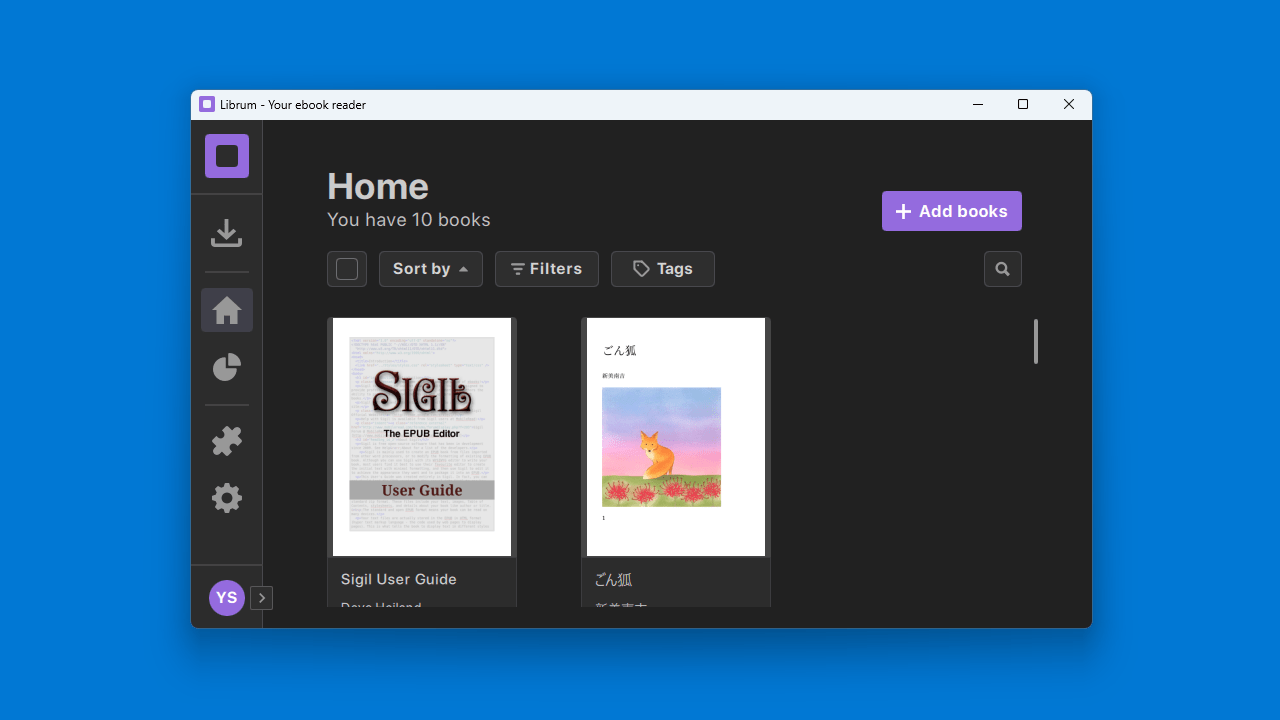Image resolution: width=1280 pixels, height=720 pixels.
Task: Open the Sort by dropdown
Action: (431, 269)
